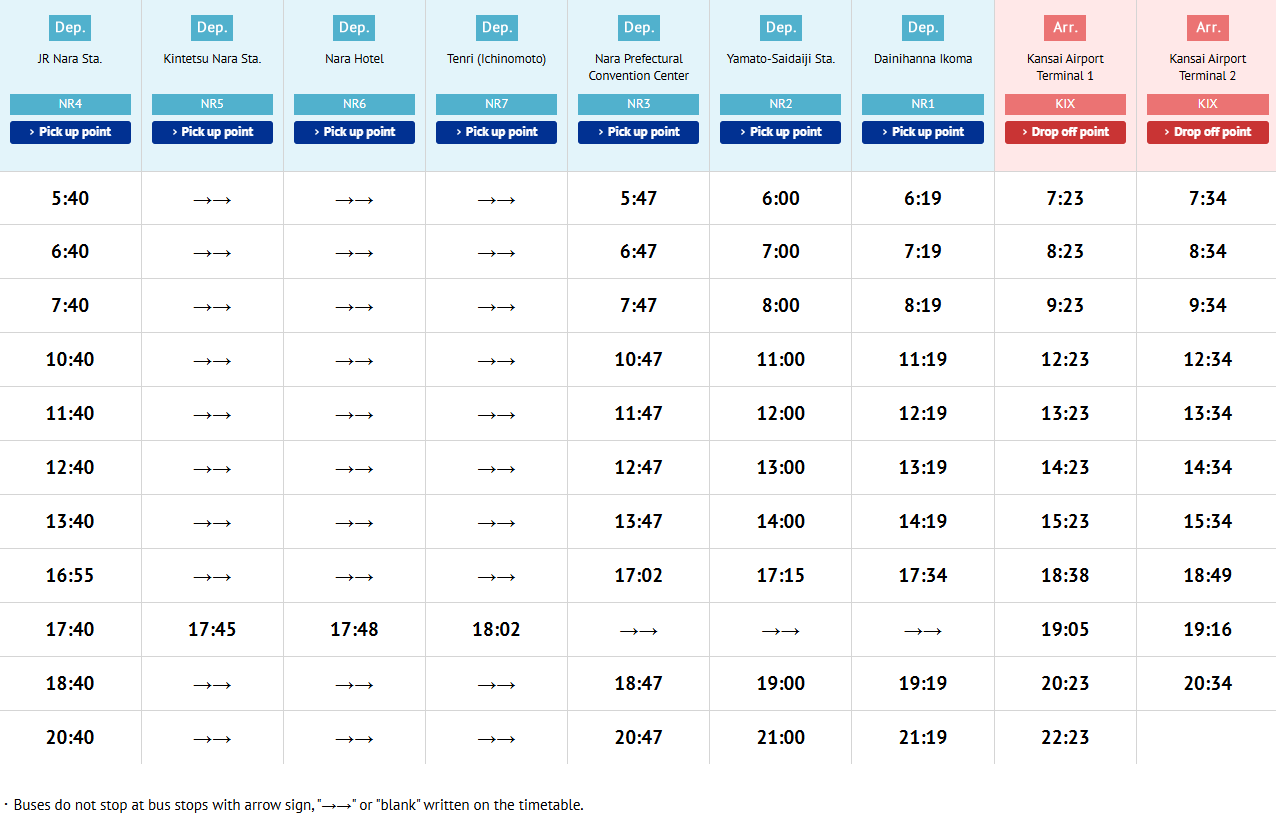
Task: Click Arr. badge above Kansai Airport Terminal 2
Action: pos(1207,27)
